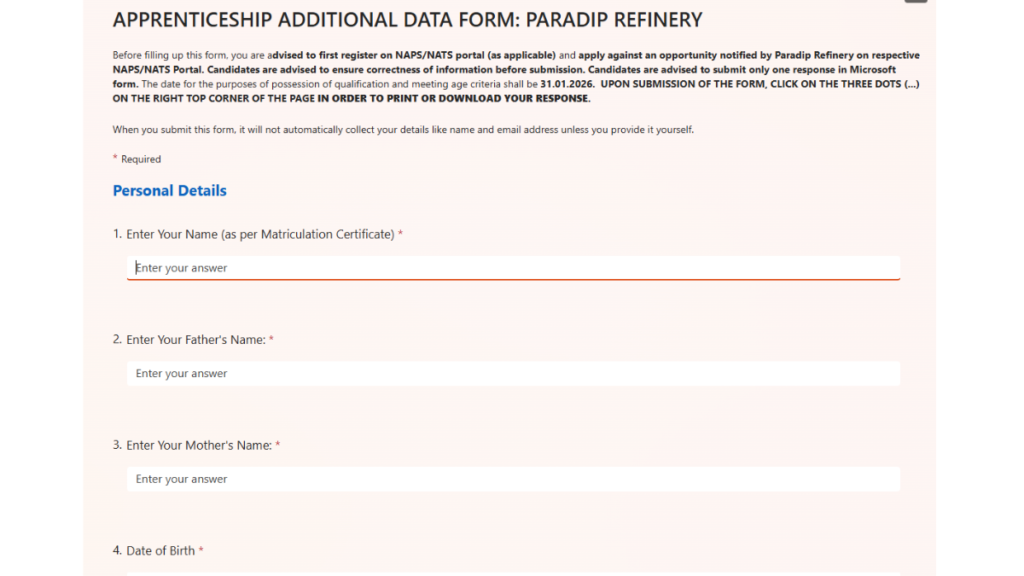1024x576 pixels.
Task: Click the red asterisk after Date of Birth
Action: (x=201, y=551)
